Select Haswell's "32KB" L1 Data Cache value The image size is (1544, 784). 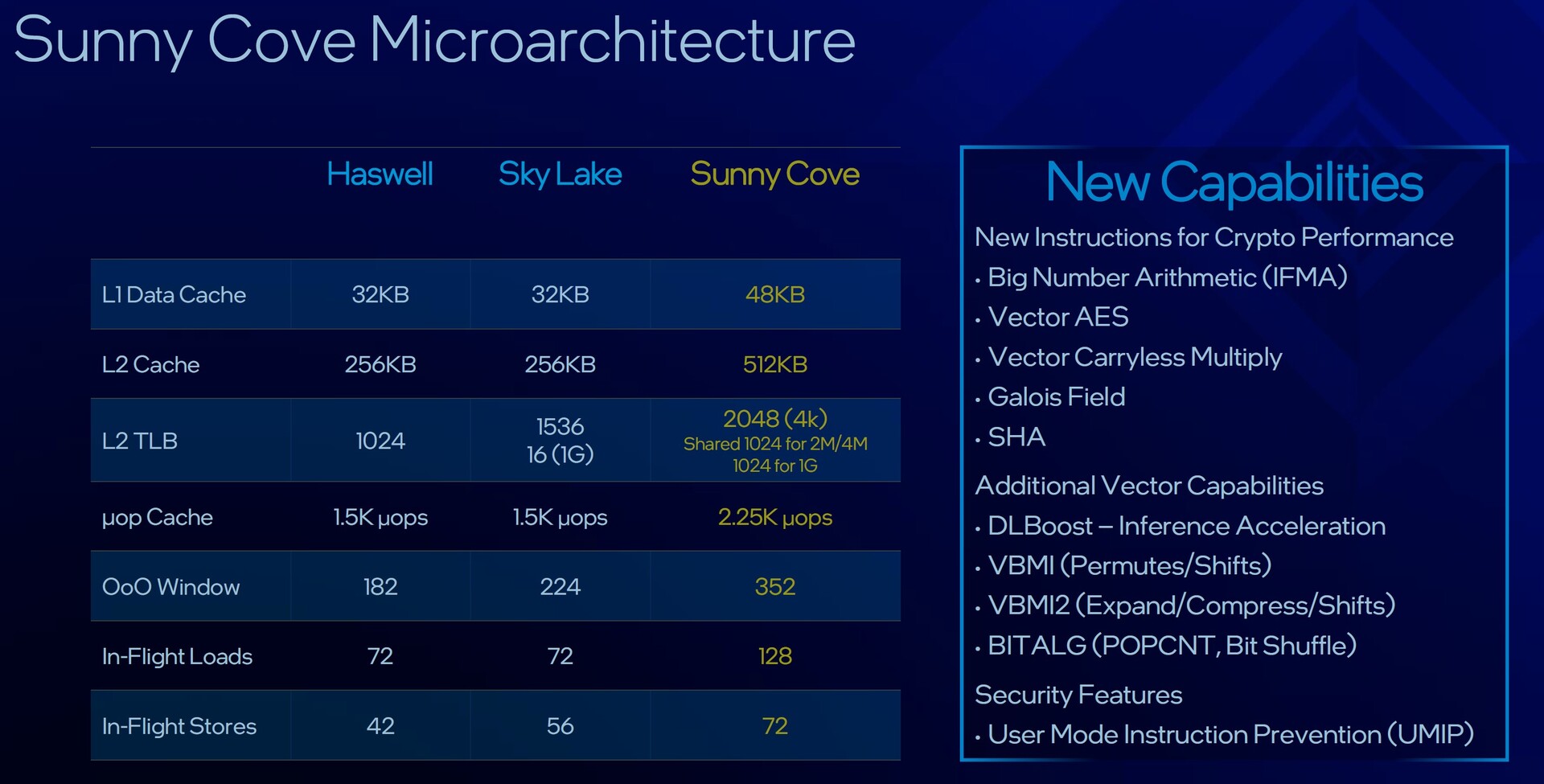(x=380, y=295)
